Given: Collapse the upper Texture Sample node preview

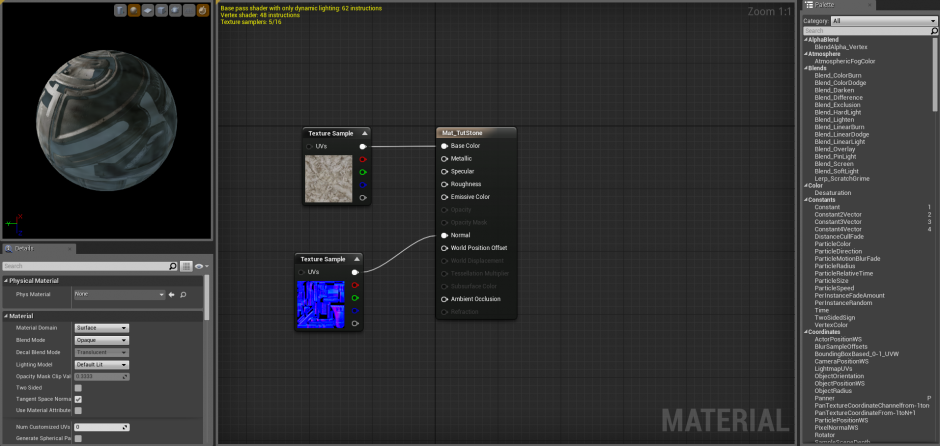Looking at the screenshot, I should coord(364,133).
